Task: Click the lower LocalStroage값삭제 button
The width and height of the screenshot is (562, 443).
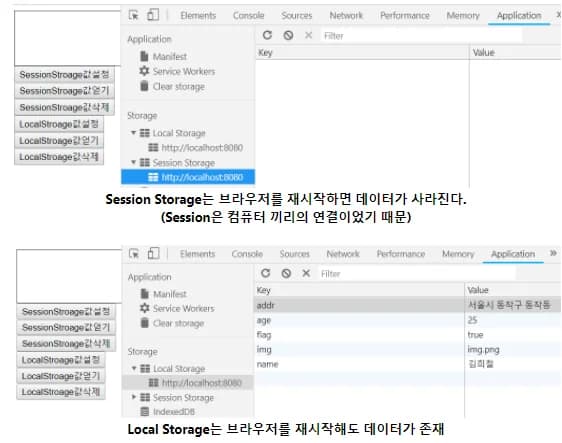Action: 61,392
